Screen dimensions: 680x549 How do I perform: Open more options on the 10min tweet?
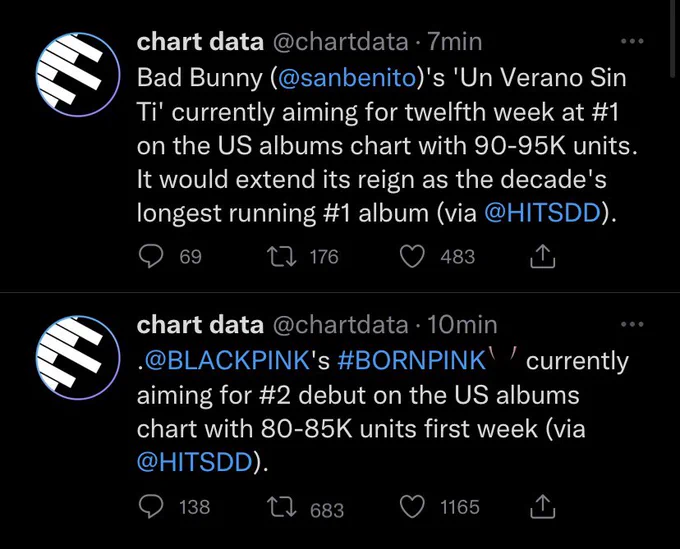click(632, 324)
